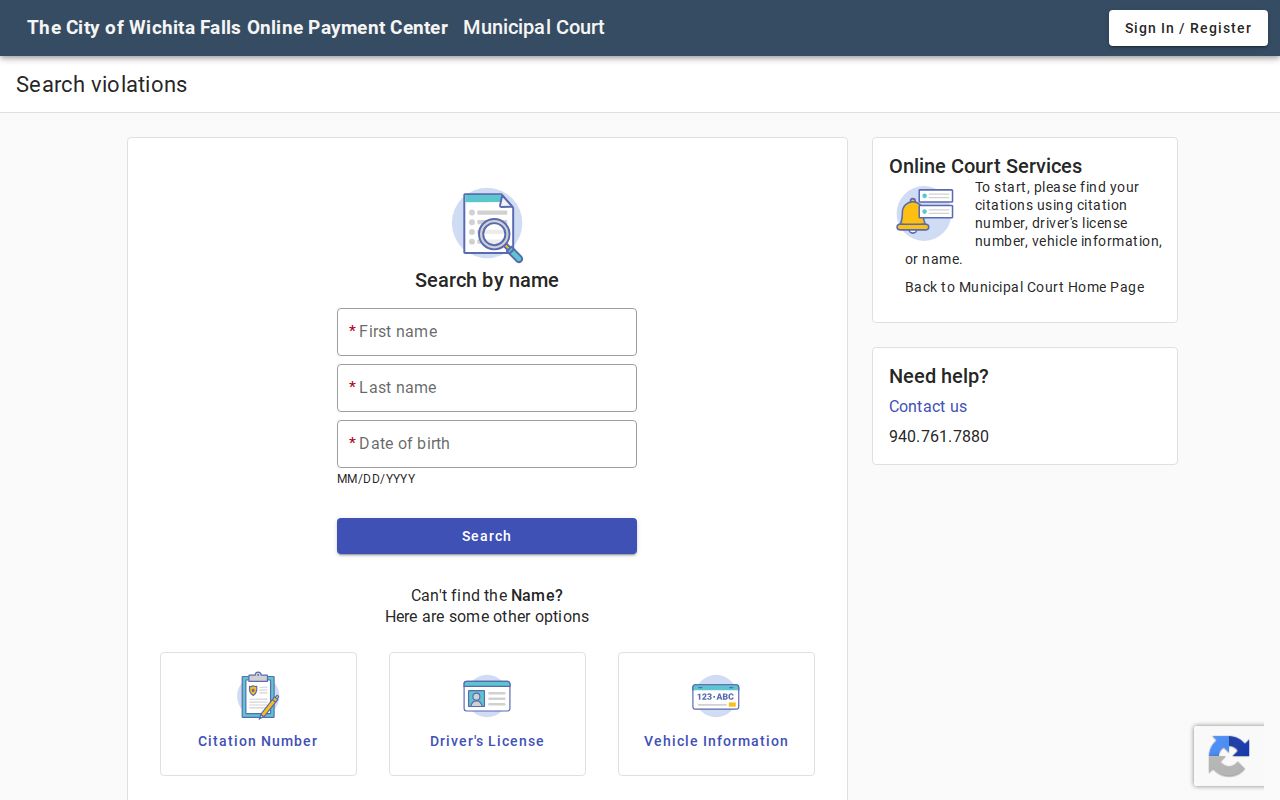Choose the Vehicle Information search option
This screenshot has height=800, width=1280.
pyautogui.click(x=716, y=714)
